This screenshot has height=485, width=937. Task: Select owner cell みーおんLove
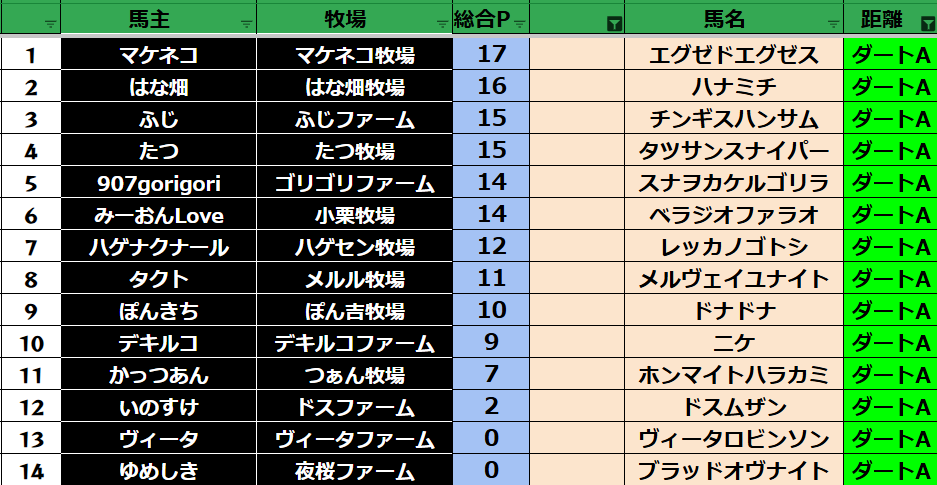pos(158,215)
